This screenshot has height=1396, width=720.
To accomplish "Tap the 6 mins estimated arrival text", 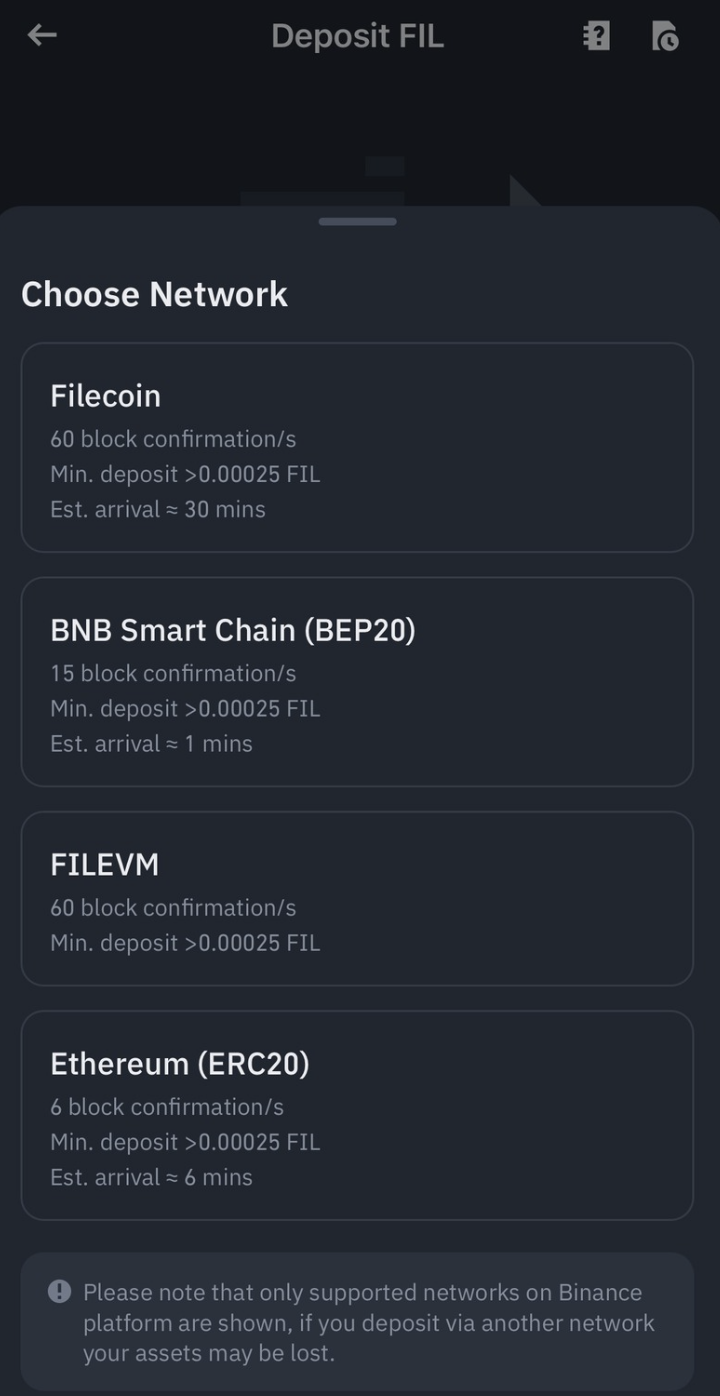I will click(x=151, y=1177).
